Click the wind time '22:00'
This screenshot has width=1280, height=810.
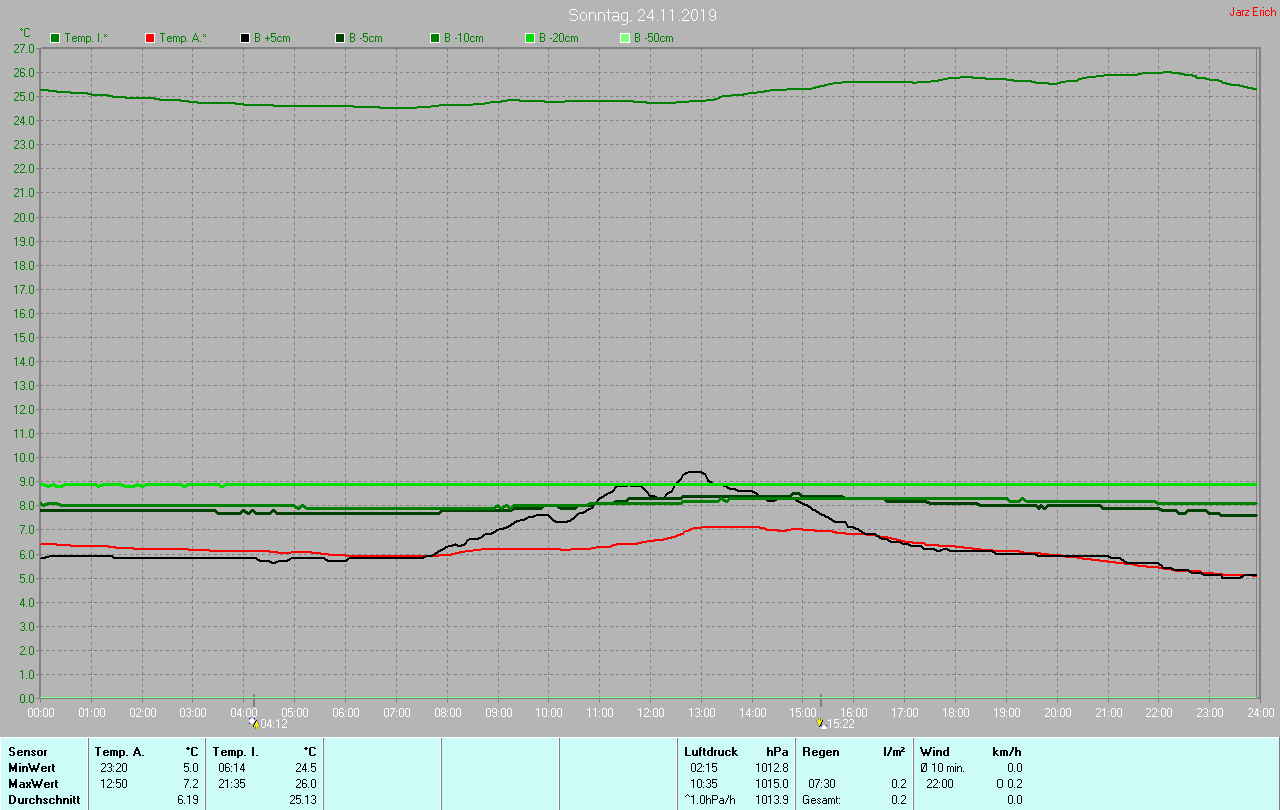click(x=940, y=783)
